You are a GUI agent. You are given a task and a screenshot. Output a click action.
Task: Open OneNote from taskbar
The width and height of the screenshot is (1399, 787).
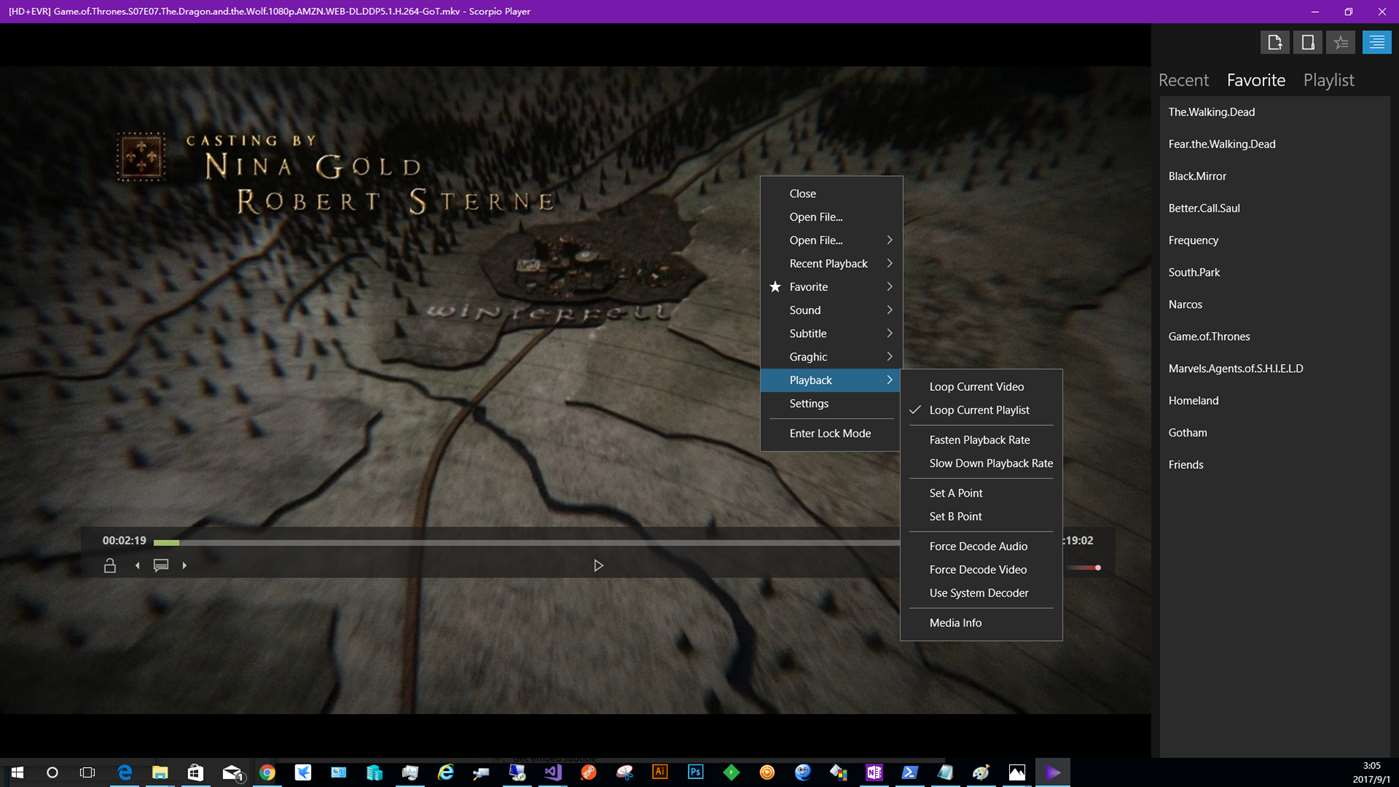click(x=874, y=772)
